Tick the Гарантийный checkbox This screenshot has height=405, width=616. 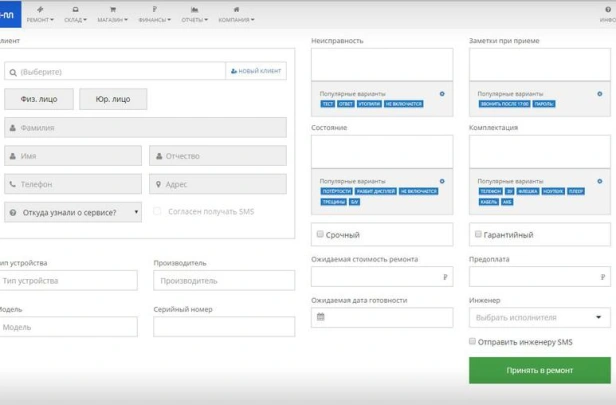tap(476, 234)
